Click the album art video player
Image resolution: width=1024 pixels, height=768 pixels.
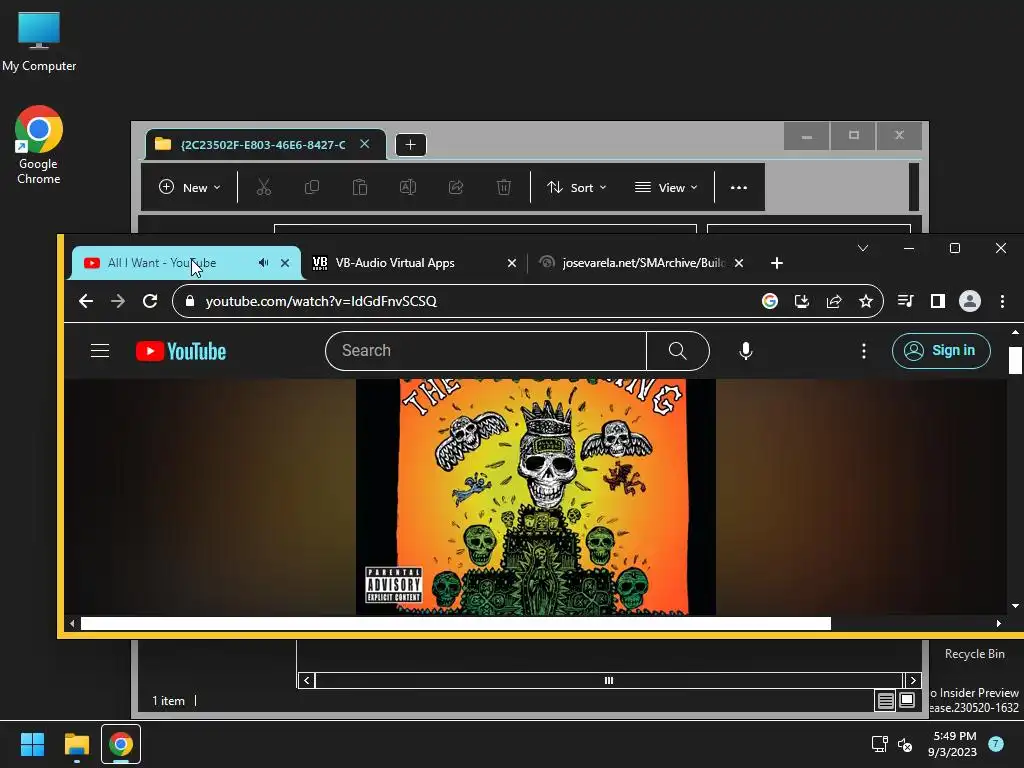[536, 496]
